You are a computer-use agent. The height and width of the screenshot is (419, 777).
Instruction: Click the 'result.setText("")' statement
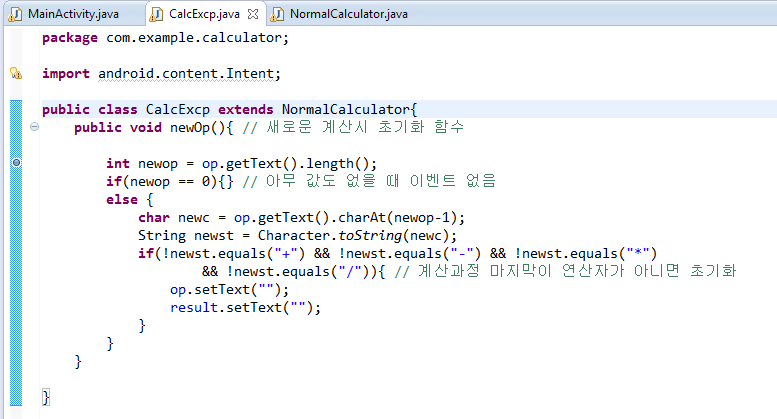click(245, 308)
